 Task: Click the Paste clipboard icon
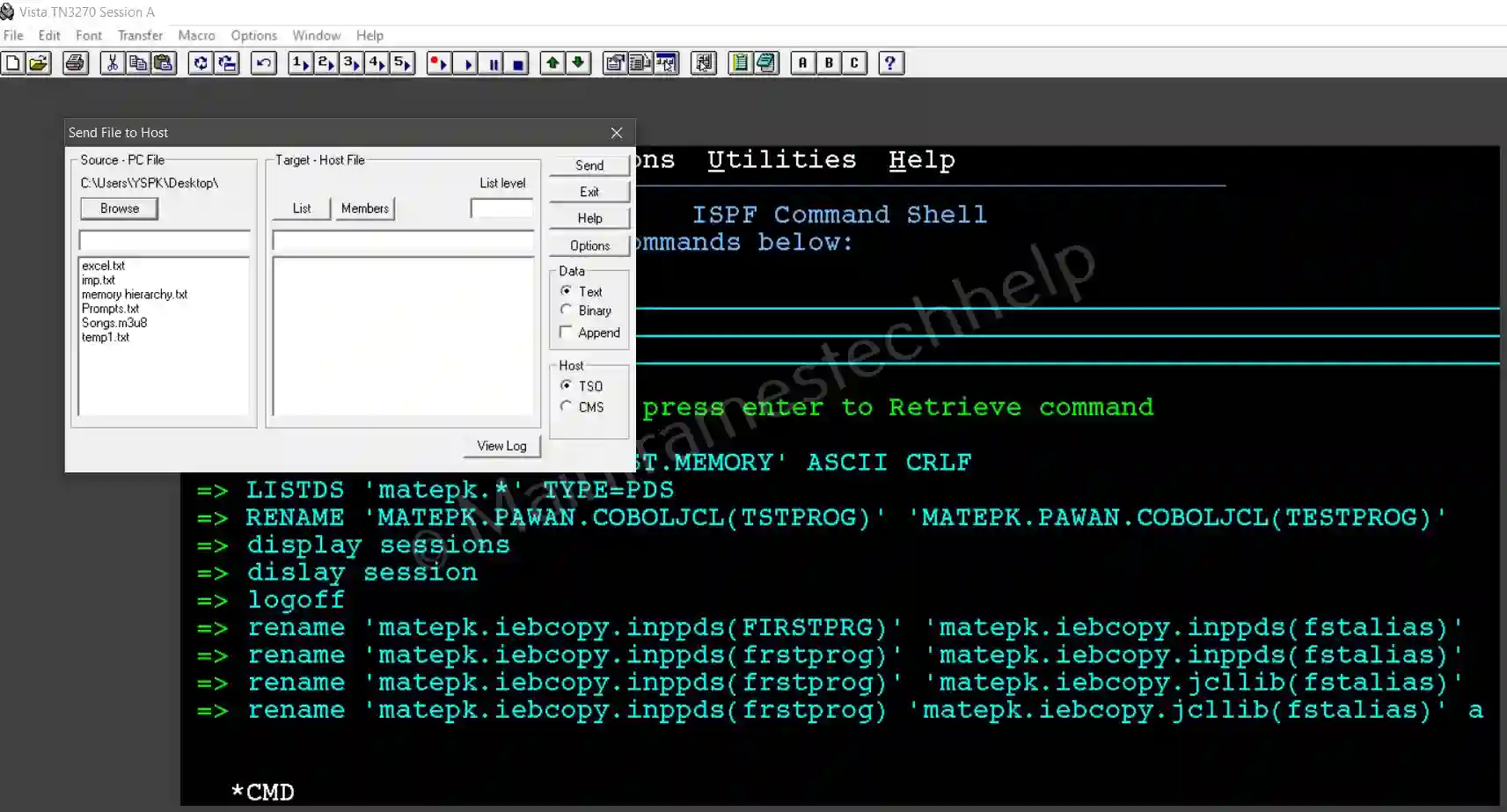(x=164, y=63)
